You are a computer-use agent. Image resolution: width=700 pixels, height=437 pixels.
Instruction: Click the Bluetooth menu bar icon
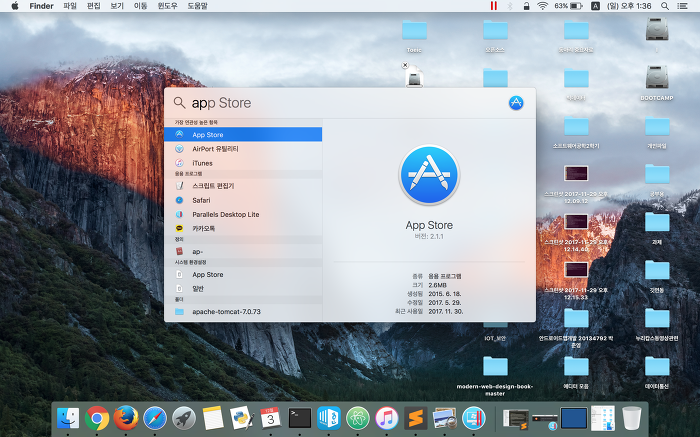pyautogui.click(x=510, y=6)
